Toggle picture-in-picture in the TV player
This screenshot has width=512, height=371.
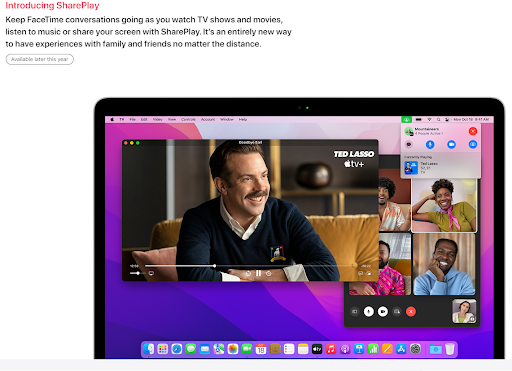(369, 273)
